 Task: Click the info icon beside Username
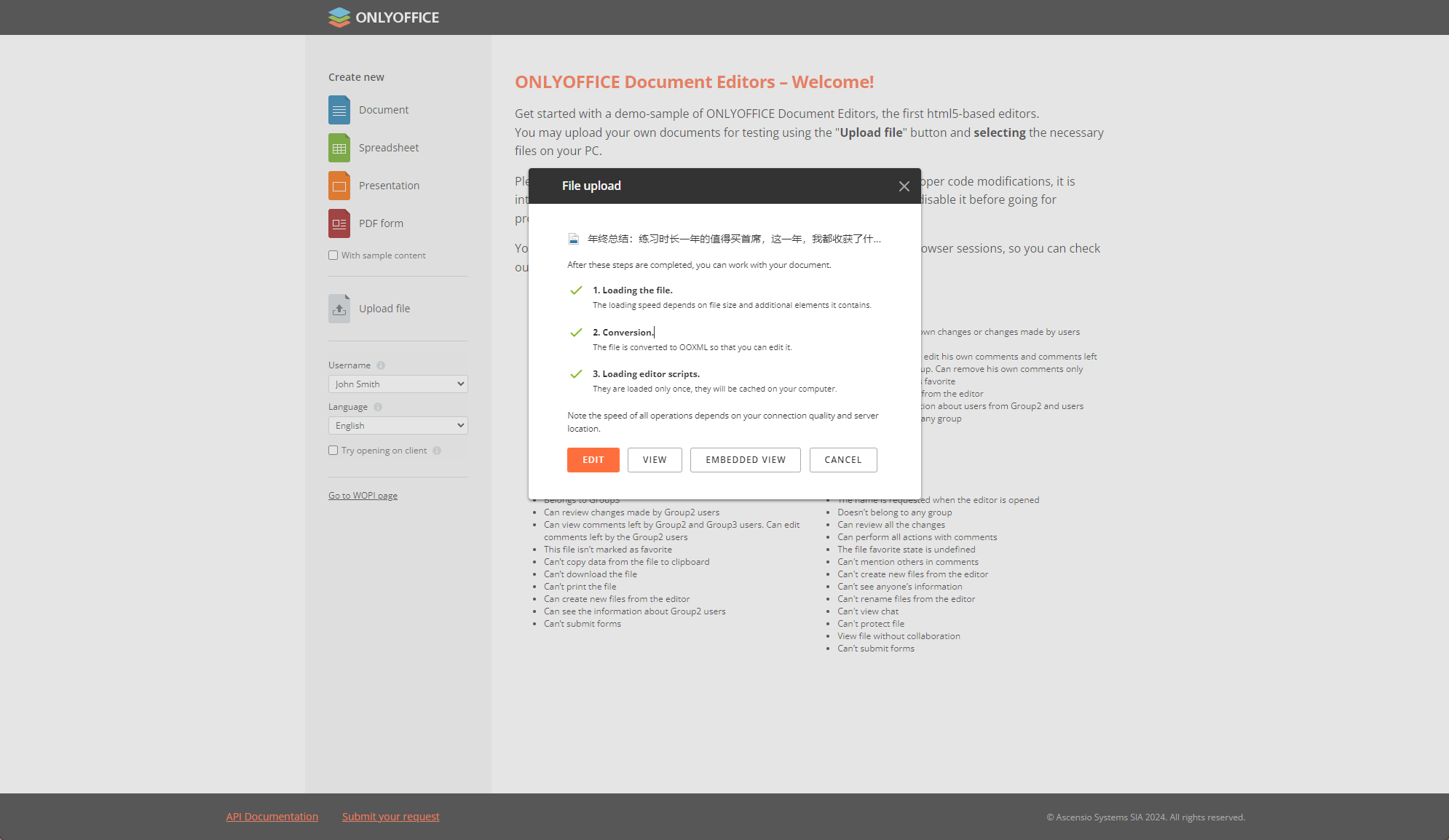(x=381, y=365)
